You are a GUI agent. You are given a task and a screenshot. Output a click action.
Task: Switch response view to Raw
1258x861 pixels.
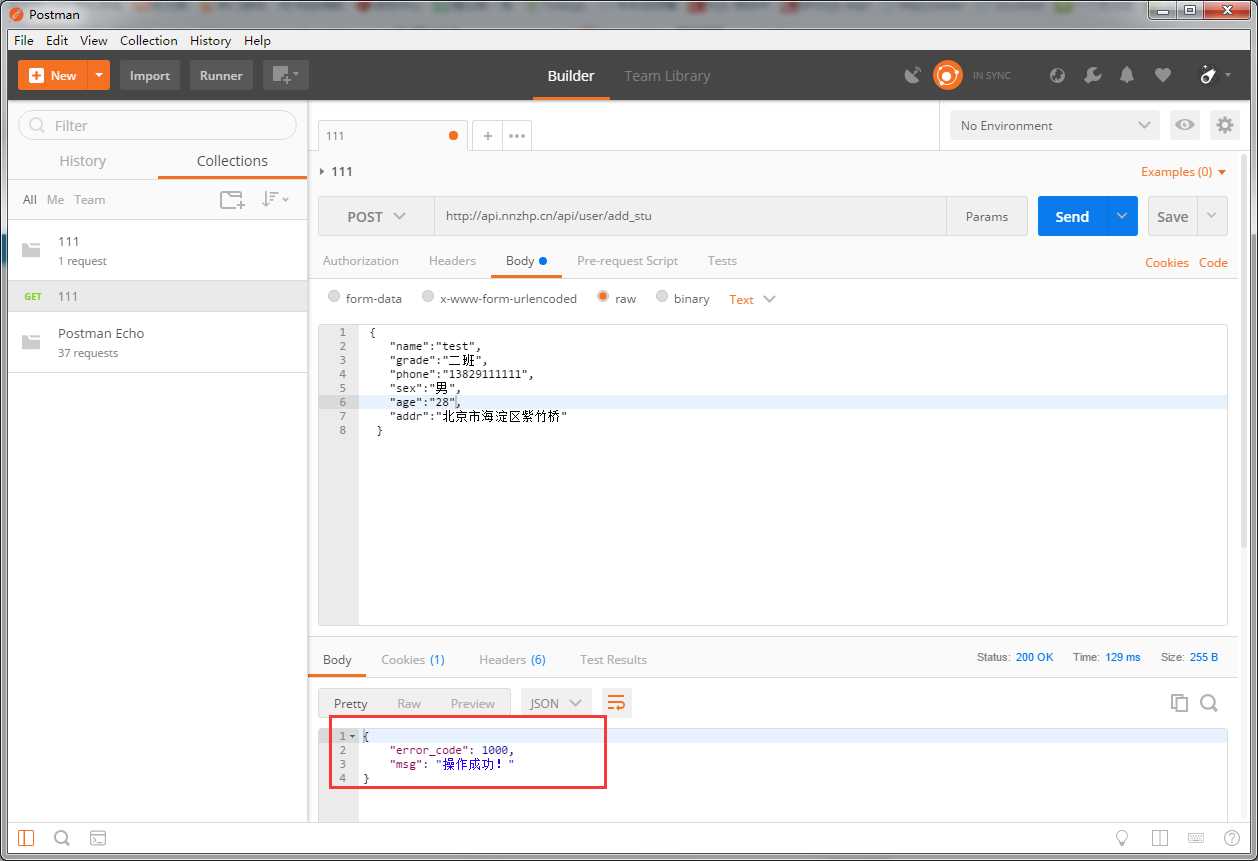(409, 704)
